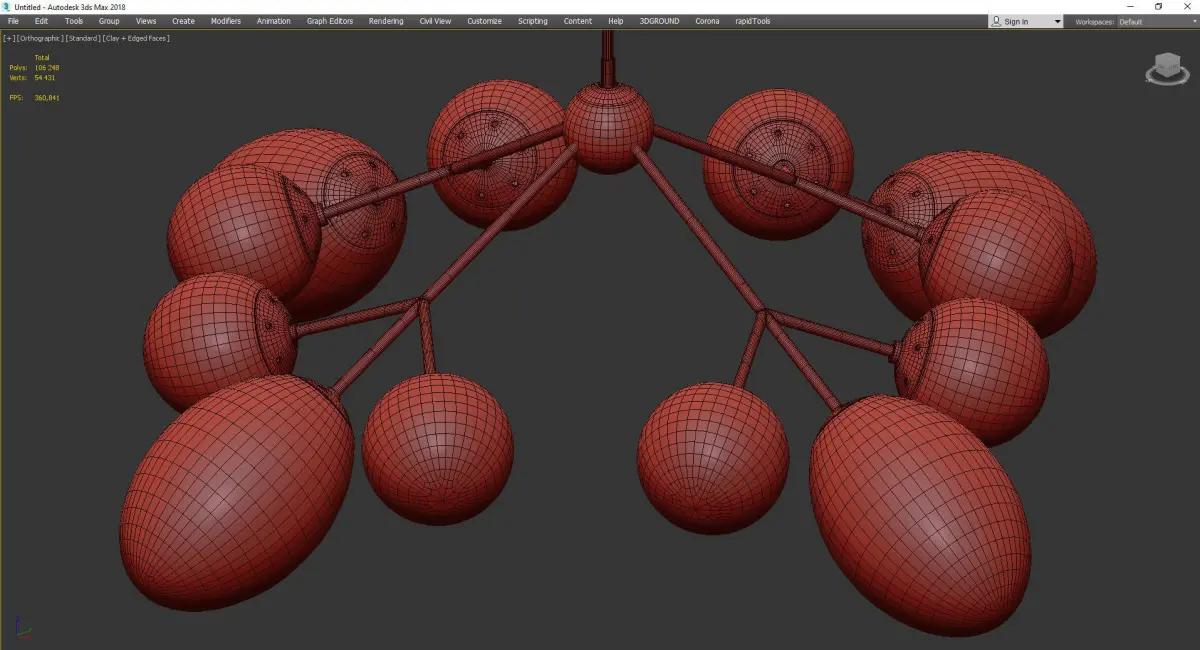The width and height of the screenshot is (1200, 650).
Task: Open the Rendering menu
Action: 386,21
